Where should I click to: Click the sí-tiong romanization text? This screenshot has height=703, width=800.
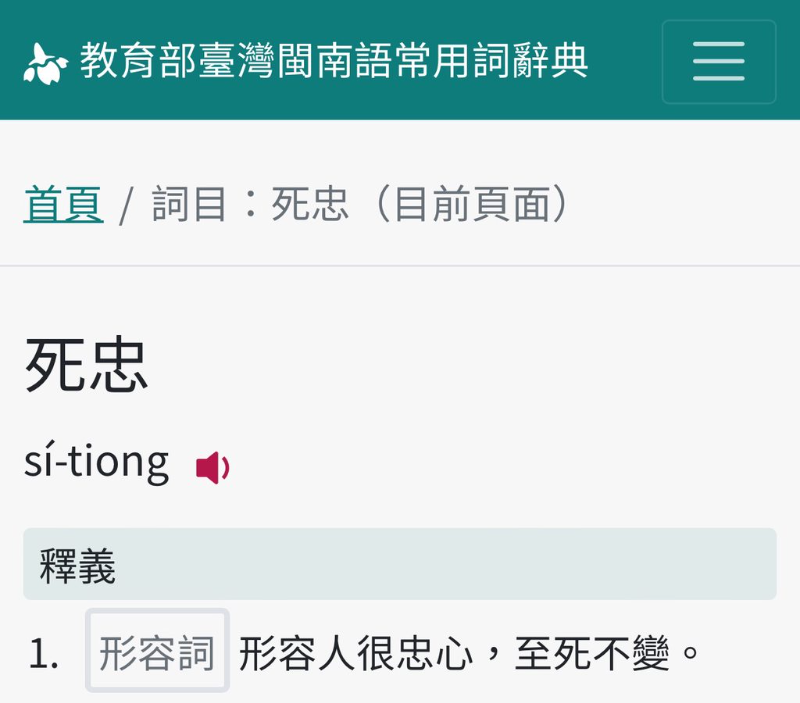[97, 462]
